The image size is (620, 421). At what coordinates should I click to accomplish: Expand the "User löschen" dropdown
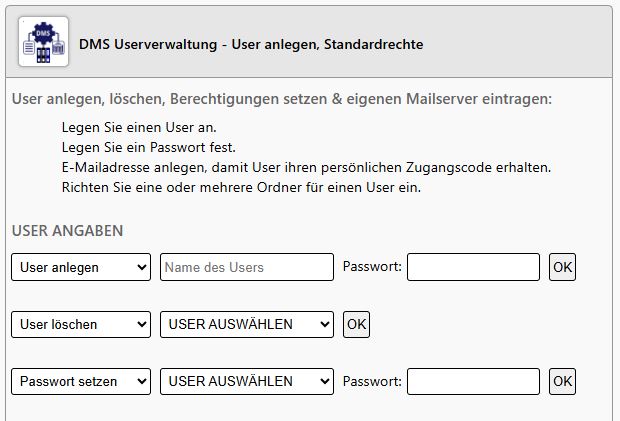click(81, 324)
